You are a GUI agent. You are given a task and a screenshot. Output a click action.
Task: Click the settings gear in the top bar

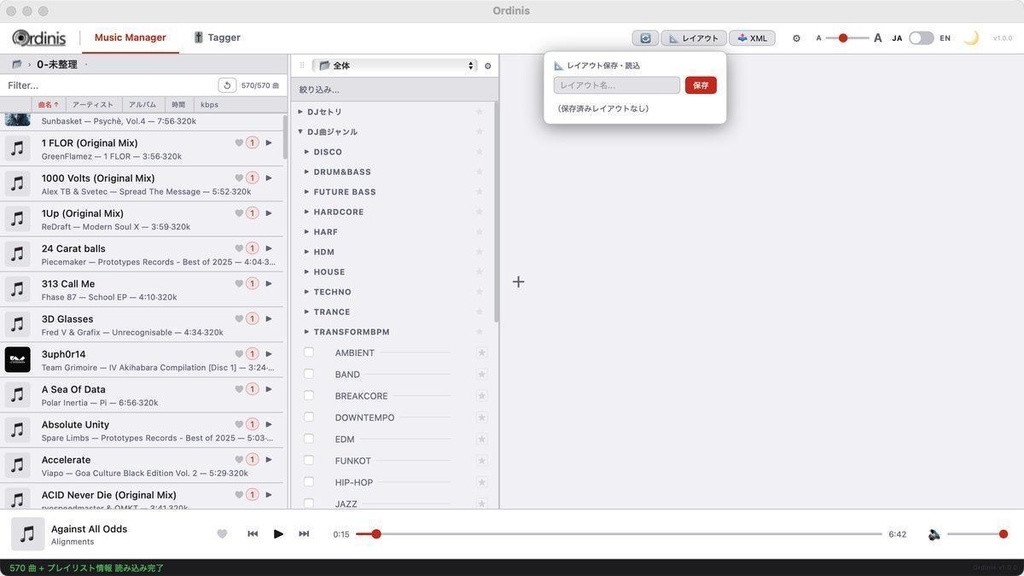(797, 37)
